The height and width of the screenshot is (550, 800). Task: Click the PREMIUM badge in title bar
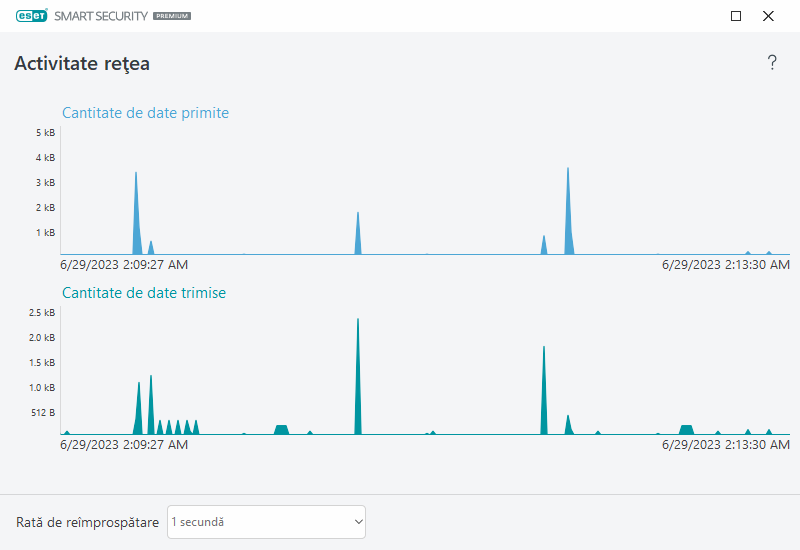tap(172, 17)
